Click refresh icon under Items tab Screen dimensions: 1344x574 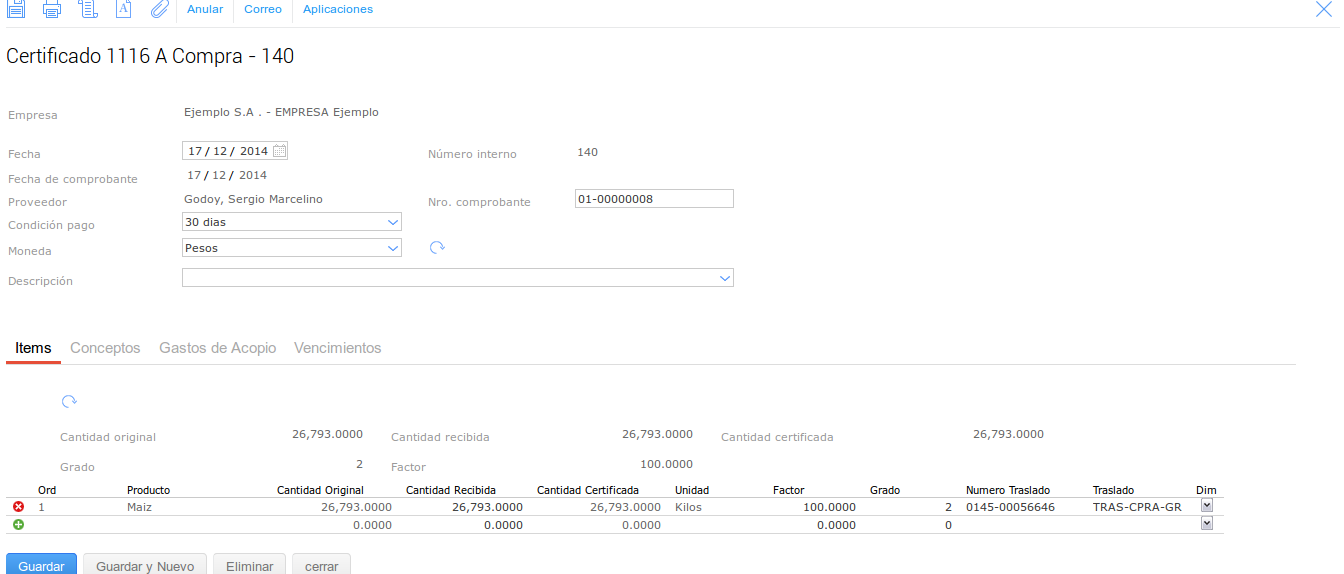click(69, 401)
